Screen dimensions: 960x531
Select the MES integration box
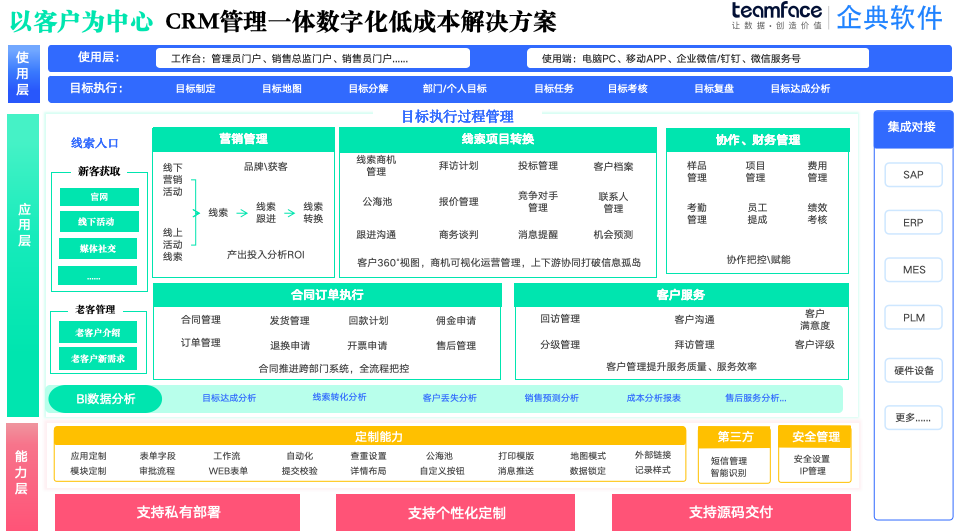tap(913, 269)
